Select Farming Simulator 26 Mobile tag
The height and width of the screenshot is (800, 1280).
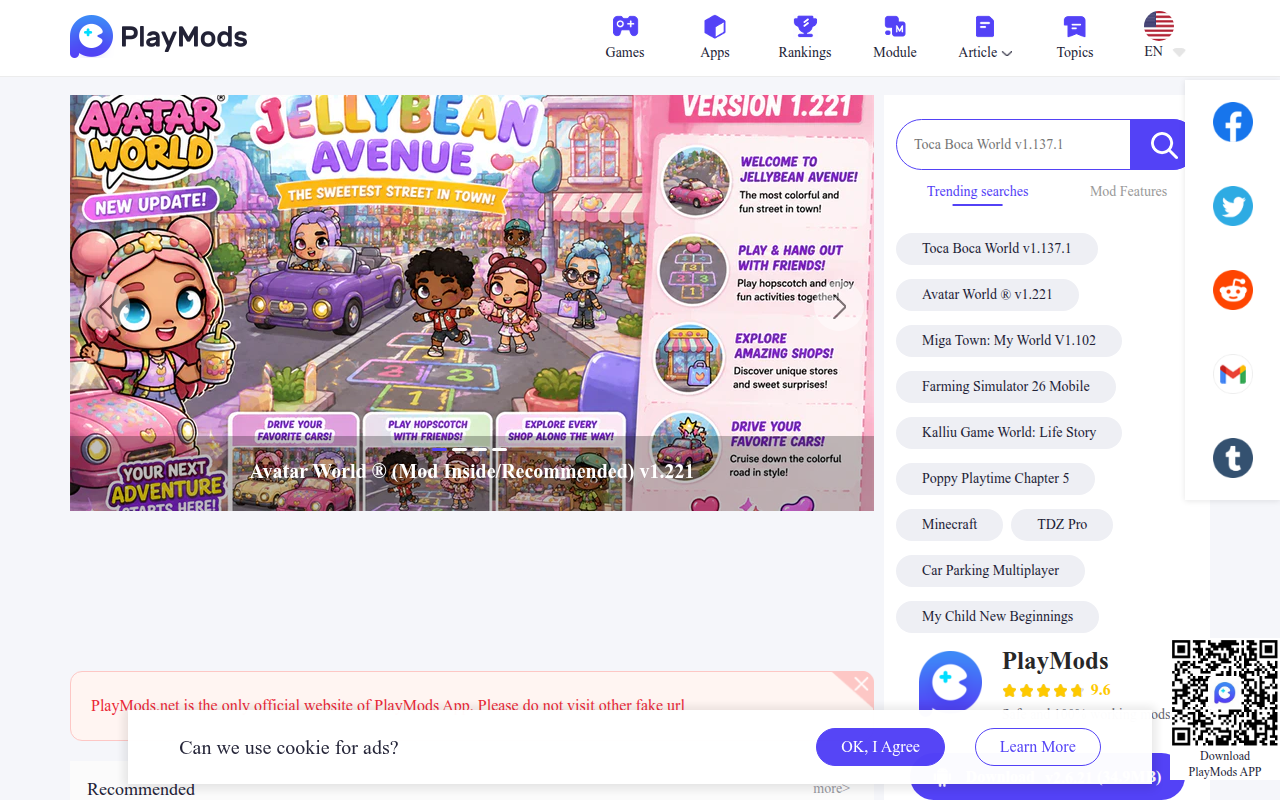point(1006,386)
